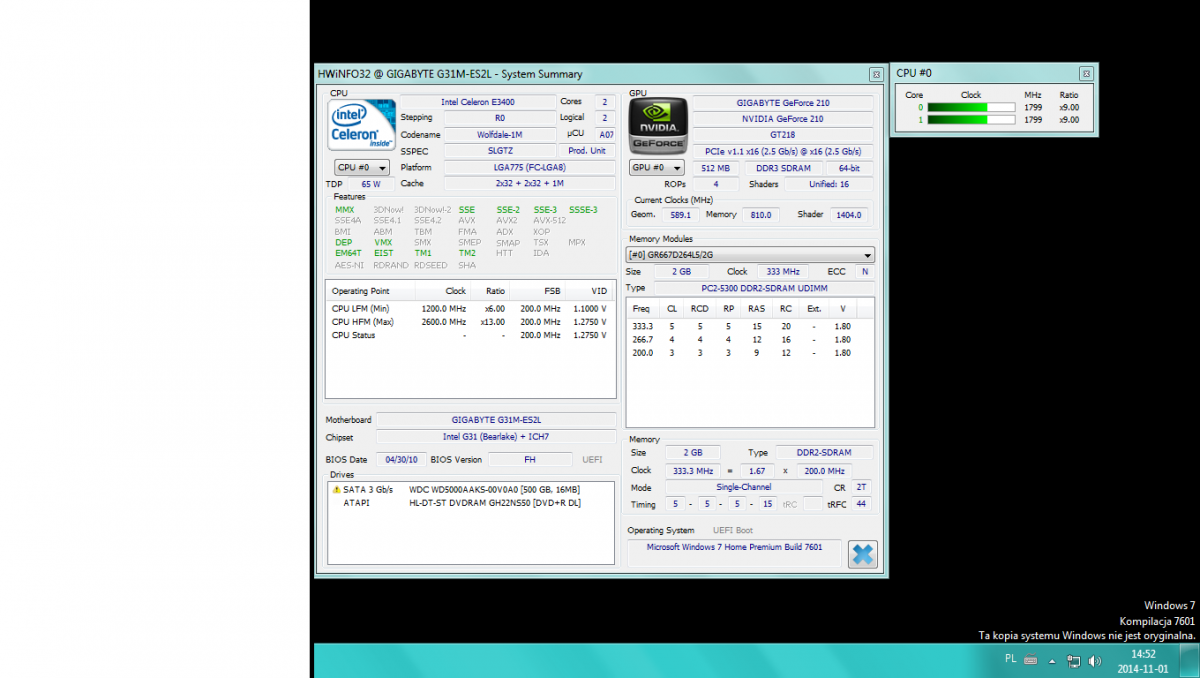
Task: Click the Core 0 clock progress bar
Action: coord(971,107)
